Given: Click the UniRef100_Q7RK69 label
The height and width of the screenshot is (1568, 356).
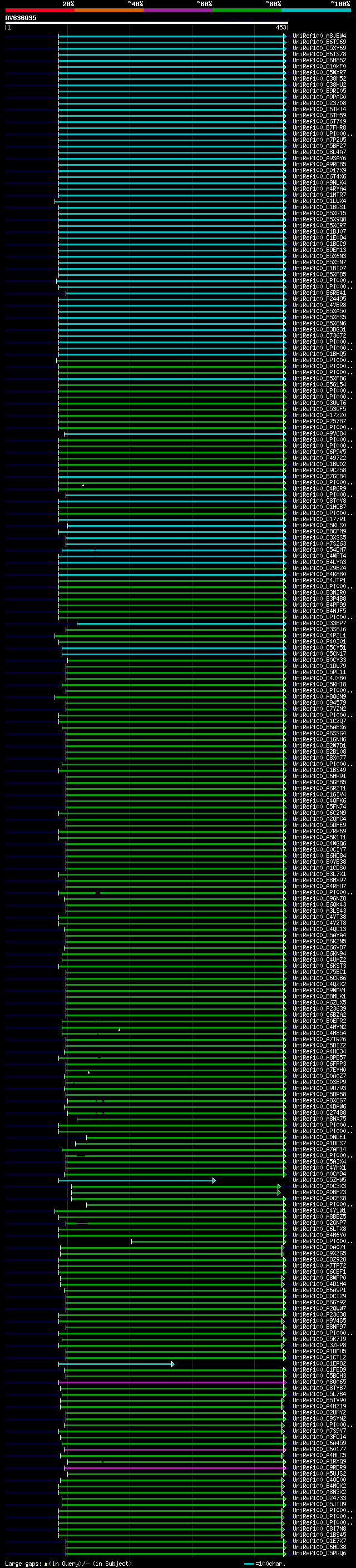Looking at the screenshot, I should coord(319,832).
